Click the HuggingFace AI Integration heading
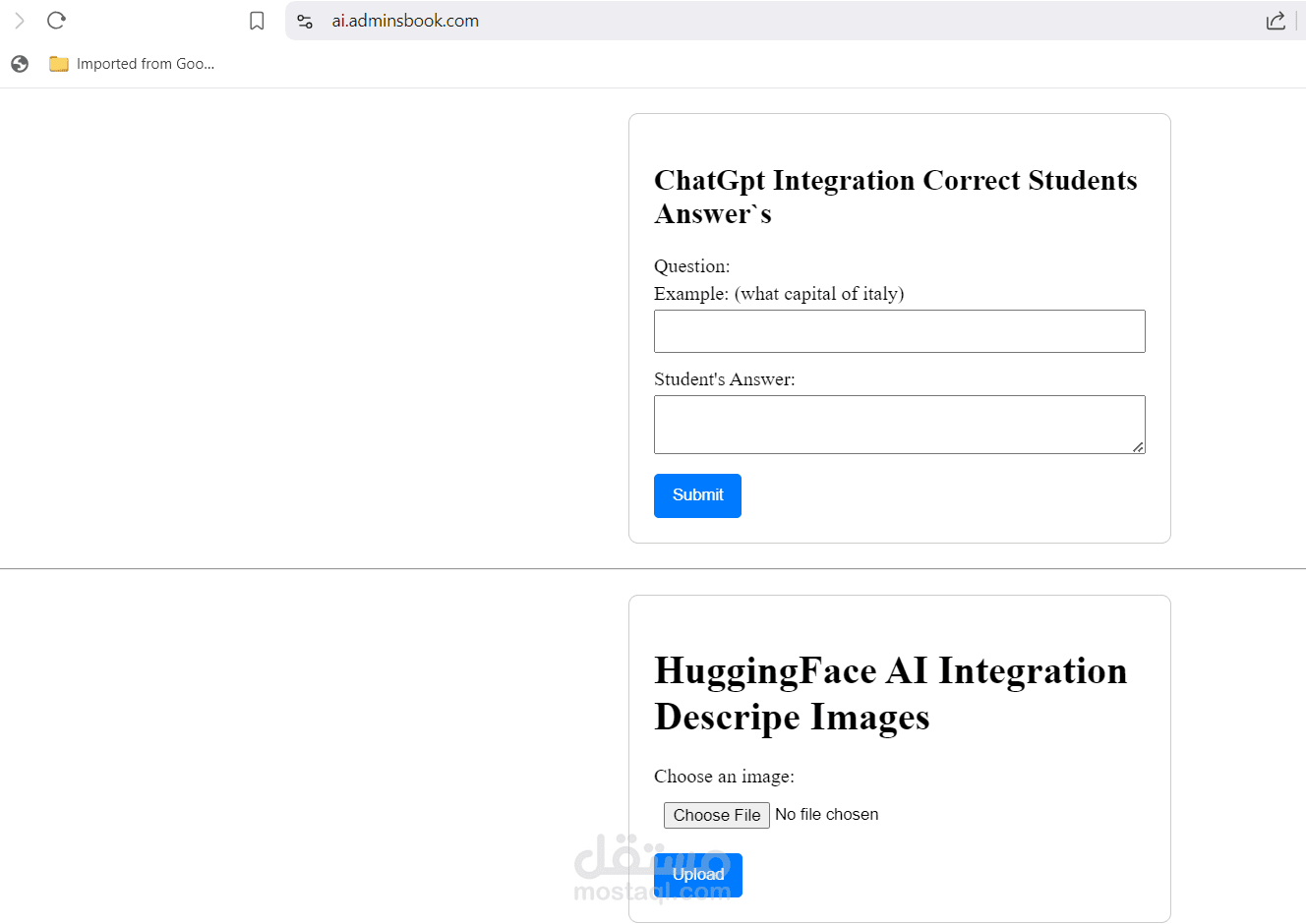 [x=891, y=693]
